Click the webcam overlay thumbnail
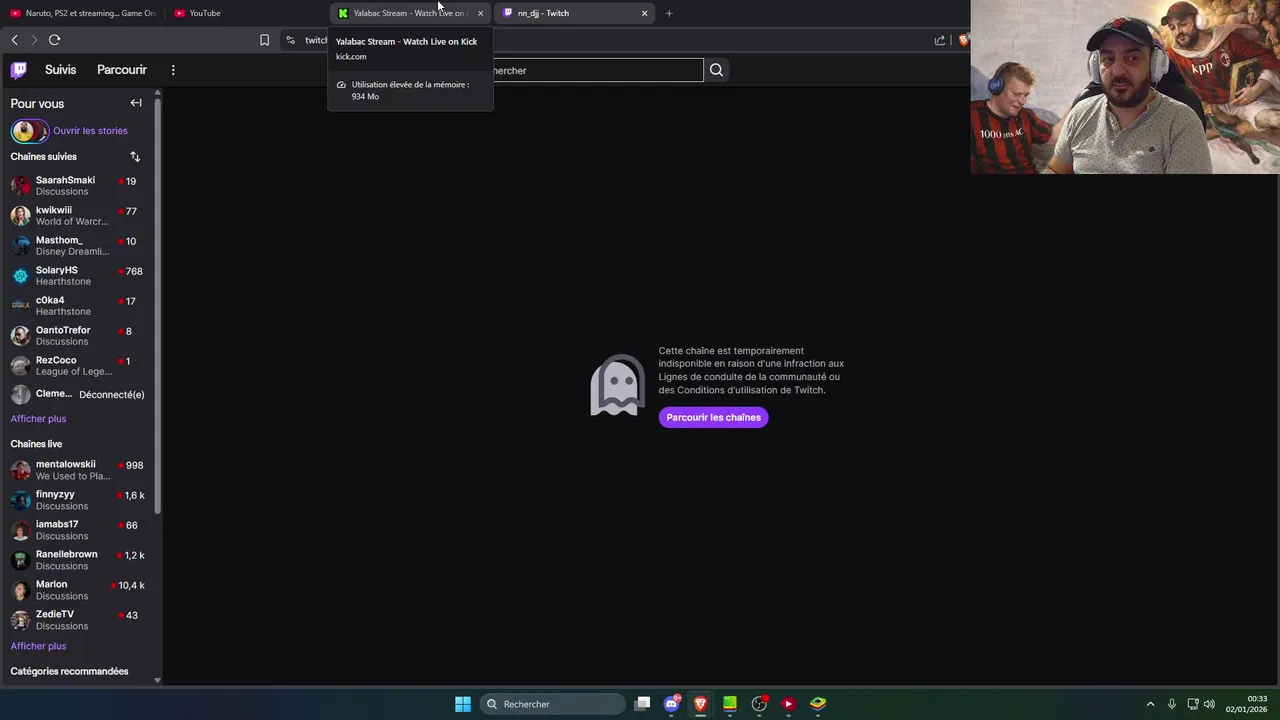This screenshot has height=720, width=1280. point(1125,87)
